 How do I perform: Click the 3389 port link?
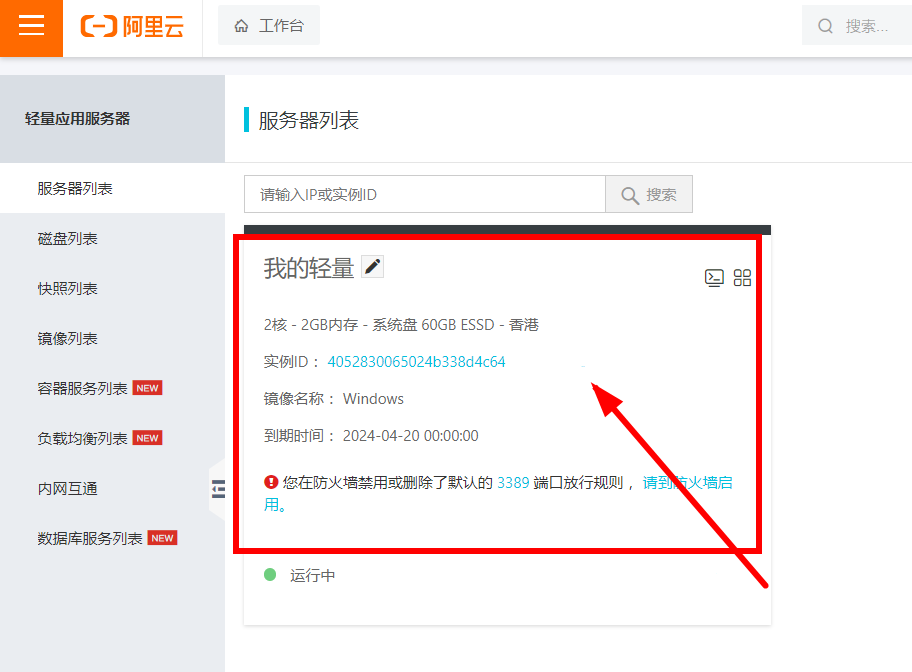513,483
